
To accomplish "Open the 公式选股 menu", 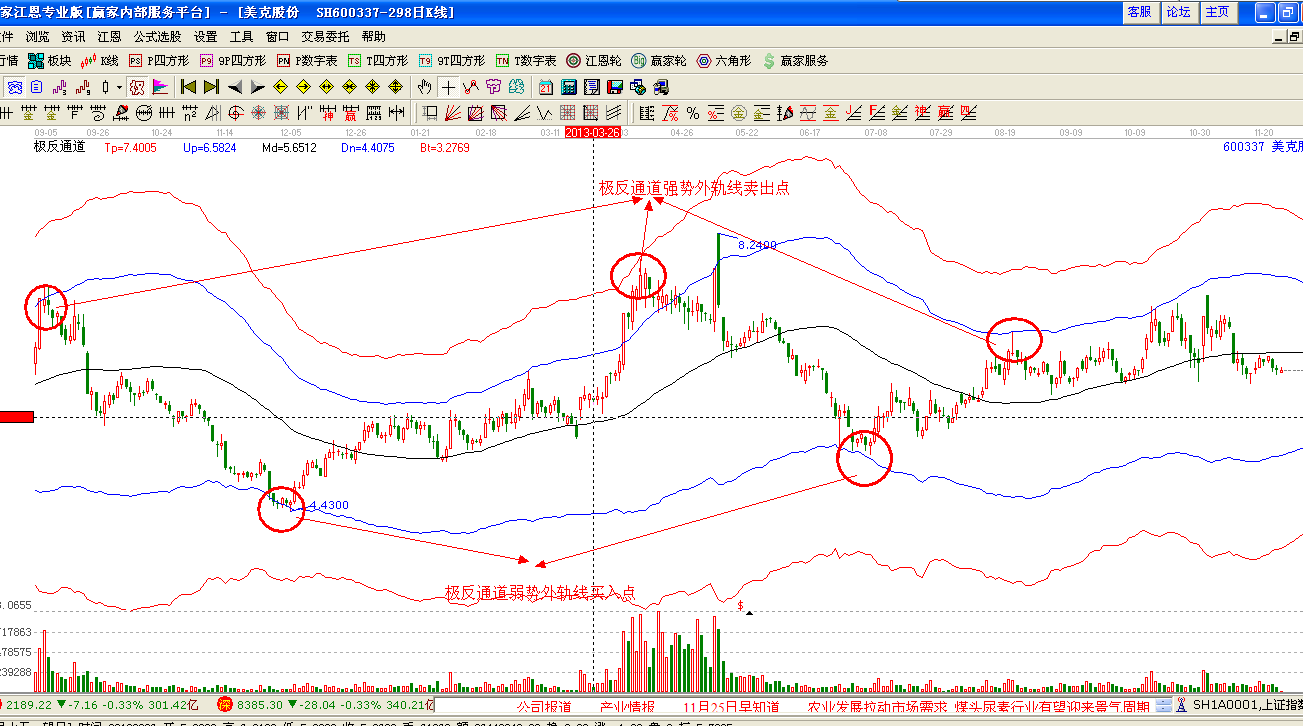I will coord(158,37).
